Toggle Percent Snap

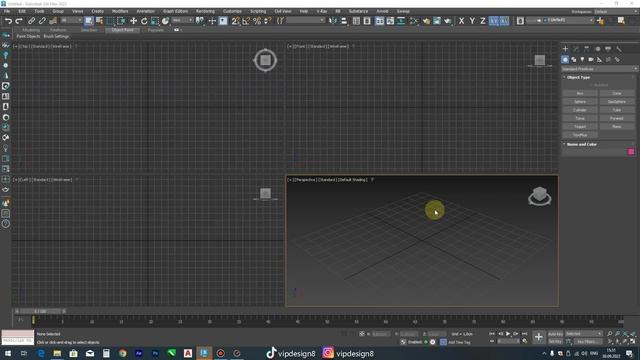pos(257,21)
